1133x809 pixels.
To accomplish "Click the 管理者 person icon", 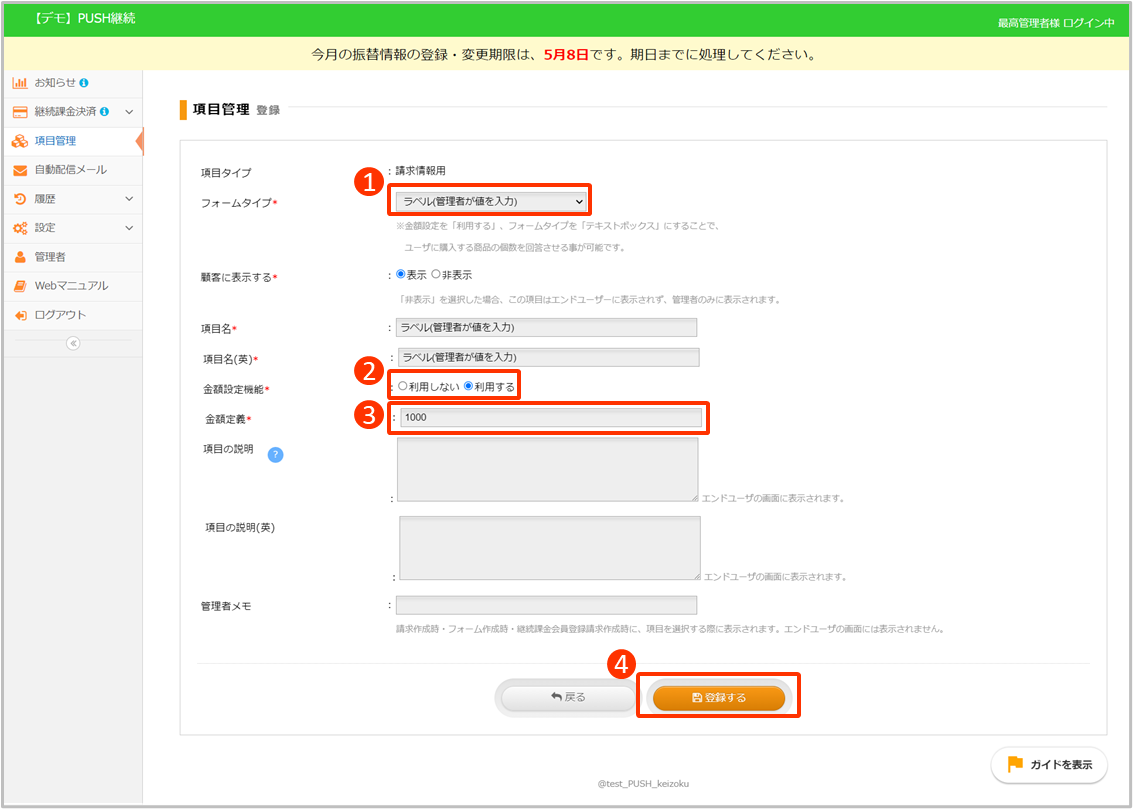I will 20,257.
